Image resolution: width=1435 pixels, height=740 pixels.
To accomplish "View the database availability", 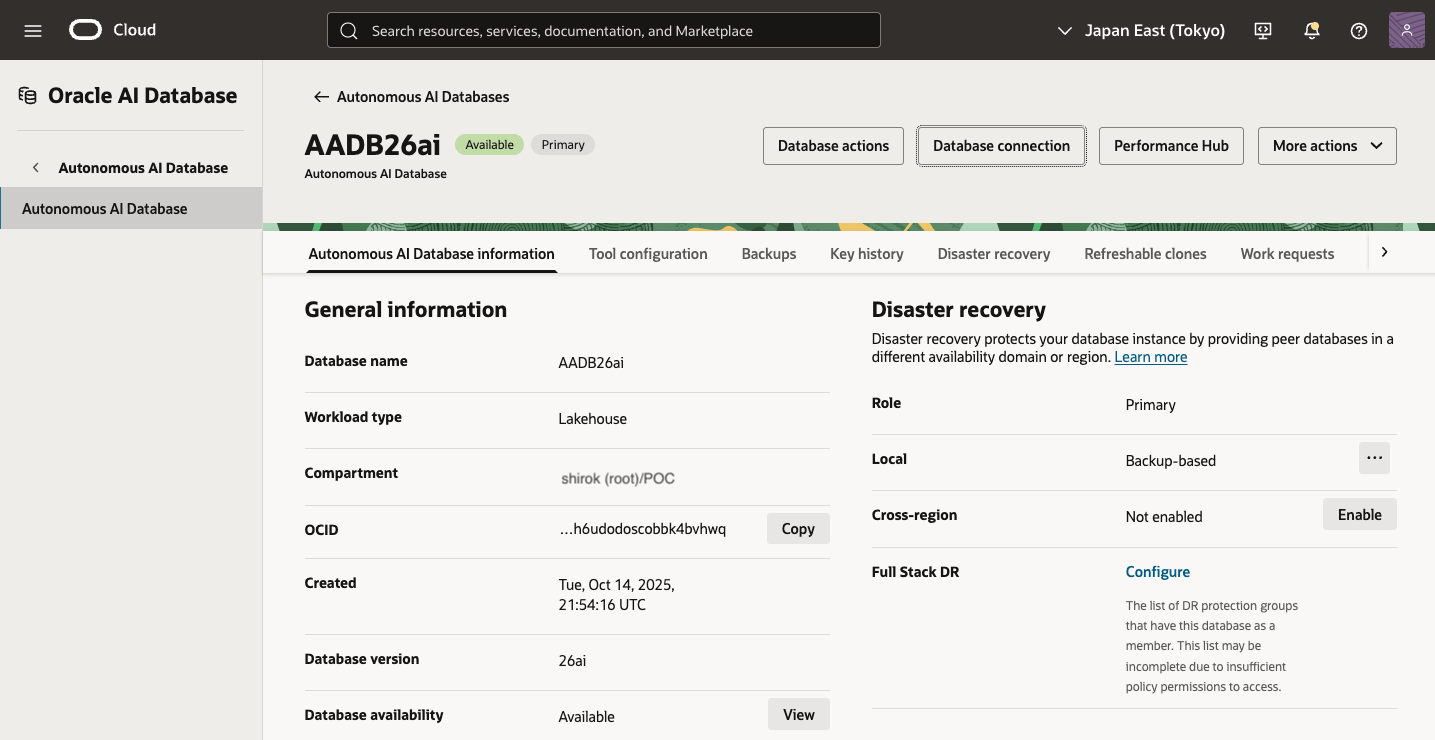I will click(x=798, y=715).
